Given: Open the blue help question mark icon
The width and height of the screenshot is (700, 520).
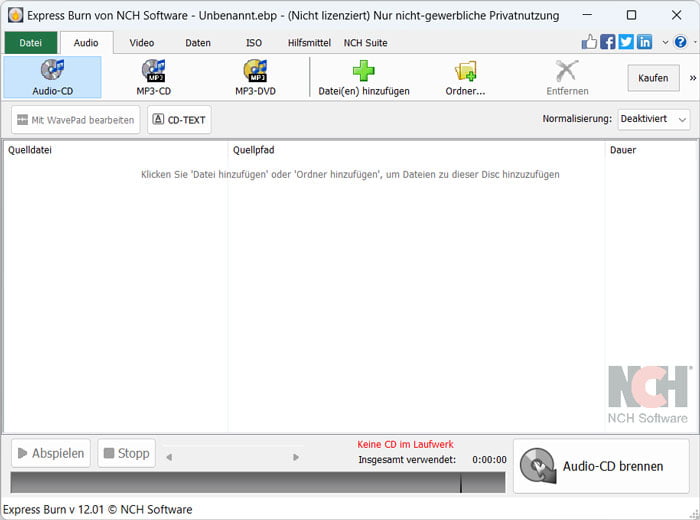Looking at the screenshot, I should tap(680, 42).
